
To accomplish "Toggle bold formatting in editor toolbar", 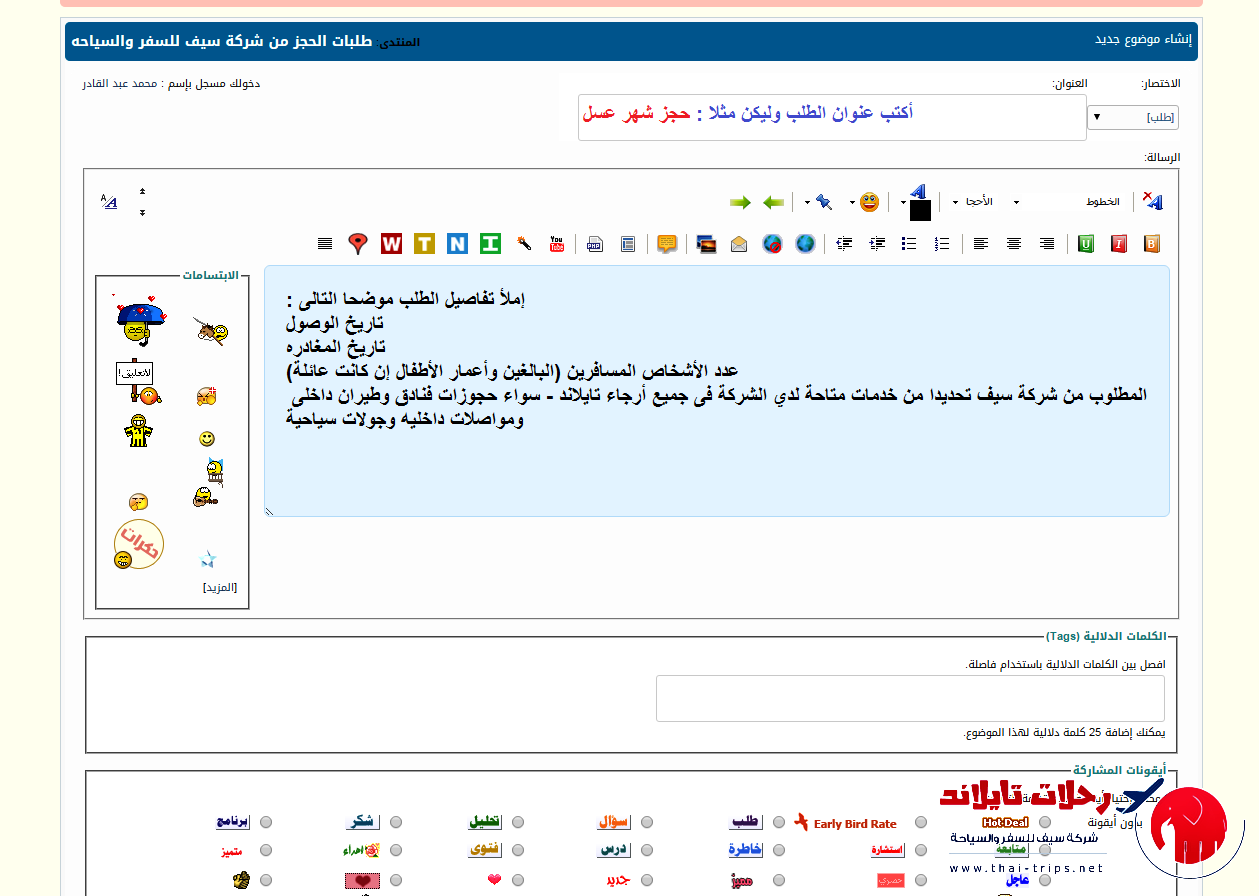I will pos(1151,243).
